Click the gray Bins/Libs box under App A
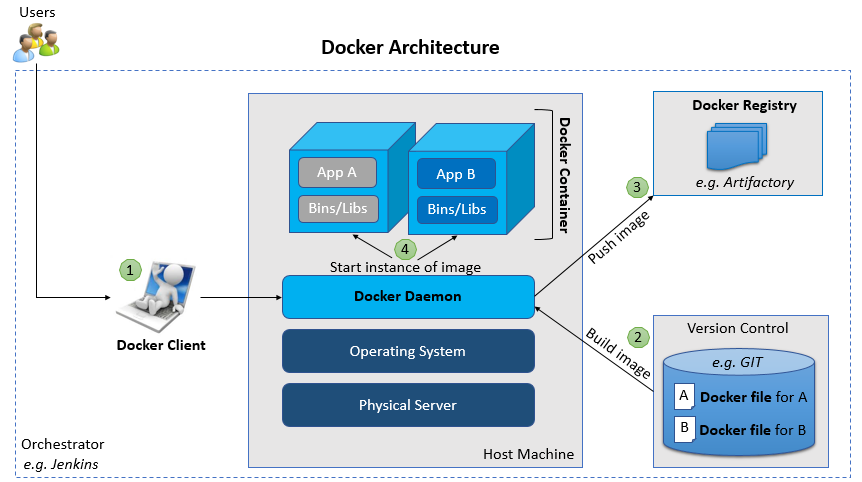This screenshot has width=862, height=482. (x=338, y=209)
